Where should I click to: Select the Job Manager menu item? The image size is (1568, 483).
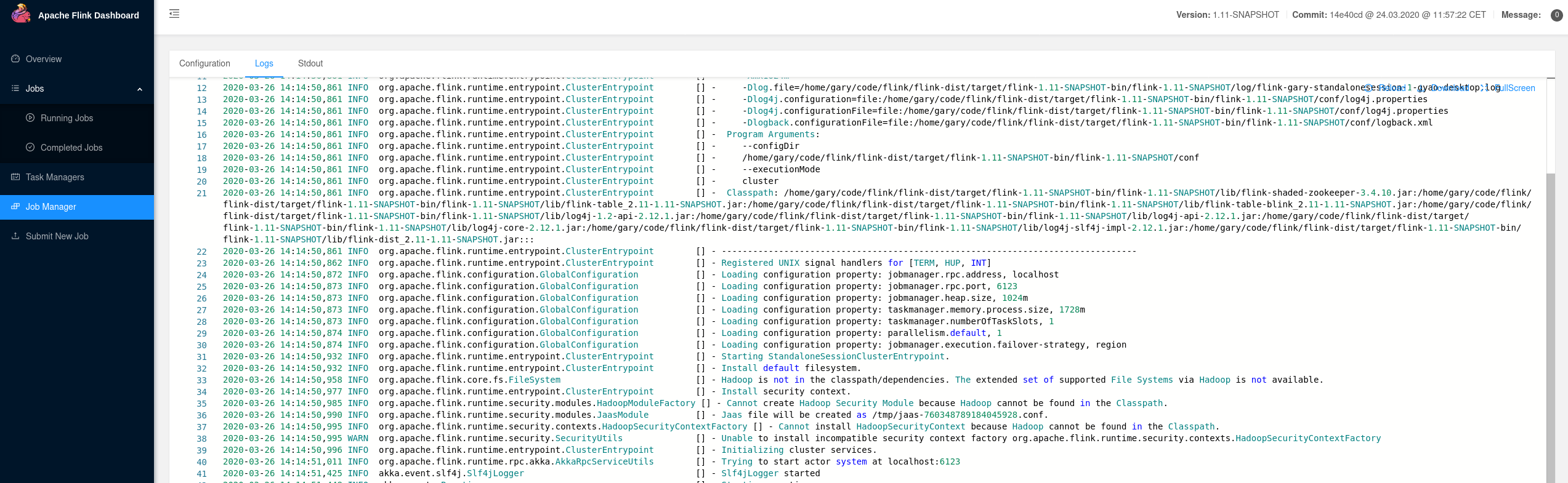click(77, 207)
